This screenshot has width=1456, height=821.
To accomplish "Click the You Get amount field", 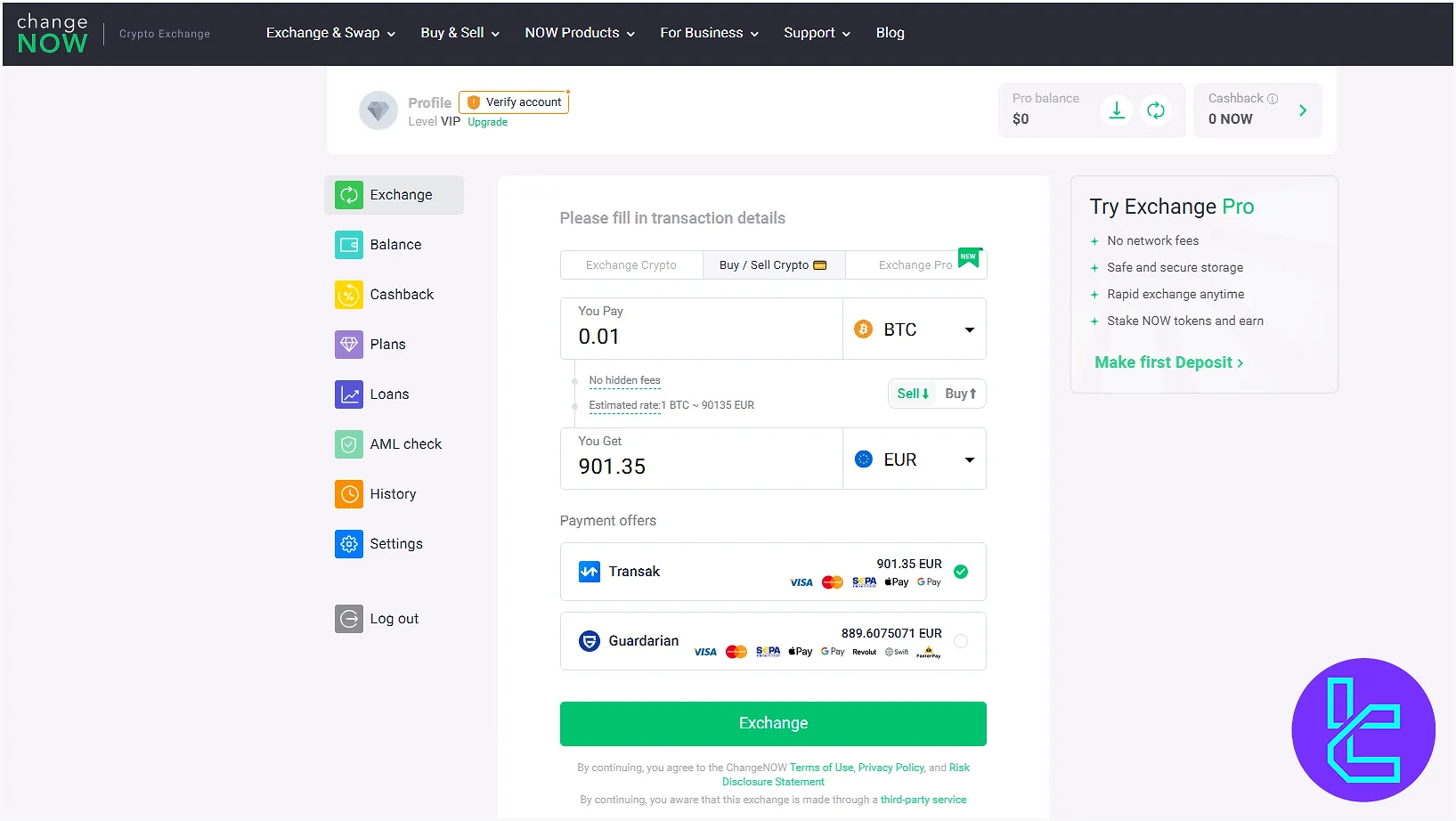I will pos(702,459).
